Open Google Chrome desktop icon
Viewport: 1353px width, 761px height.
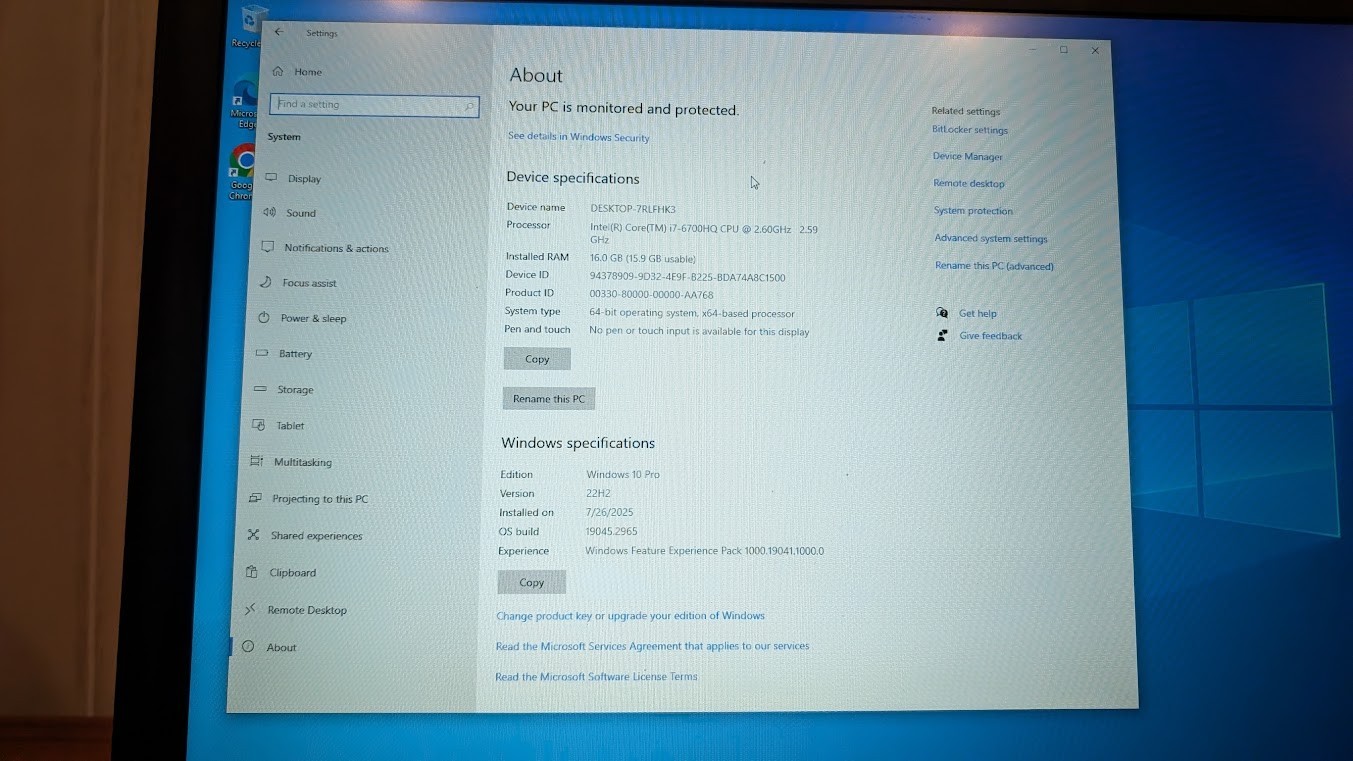pos(243,170)
